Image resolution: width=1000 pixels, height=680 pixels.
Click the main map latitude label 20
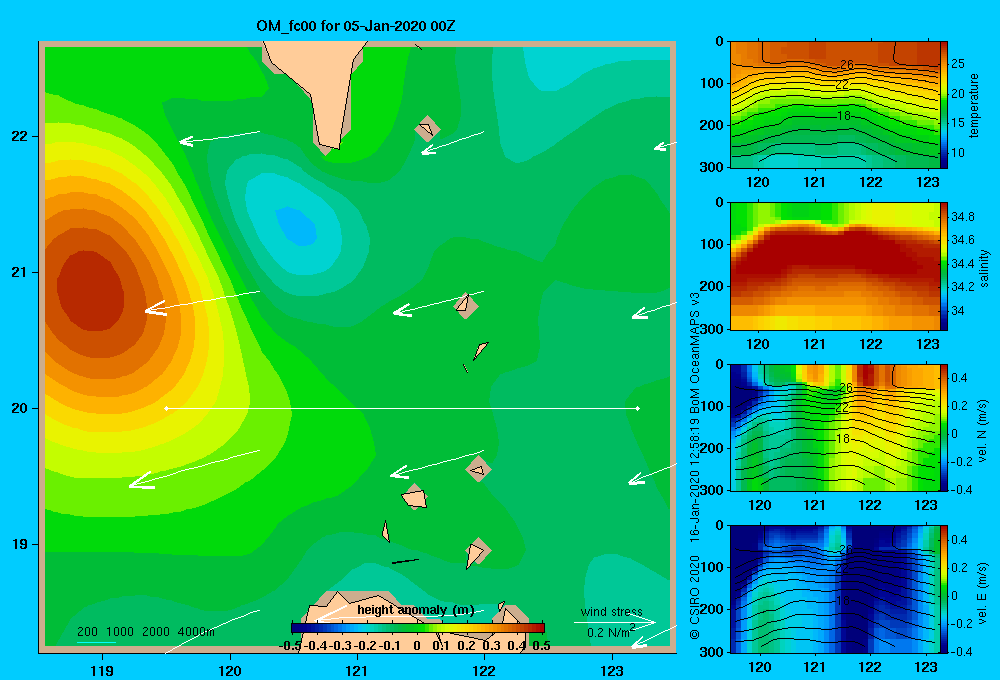pos(19,408)
